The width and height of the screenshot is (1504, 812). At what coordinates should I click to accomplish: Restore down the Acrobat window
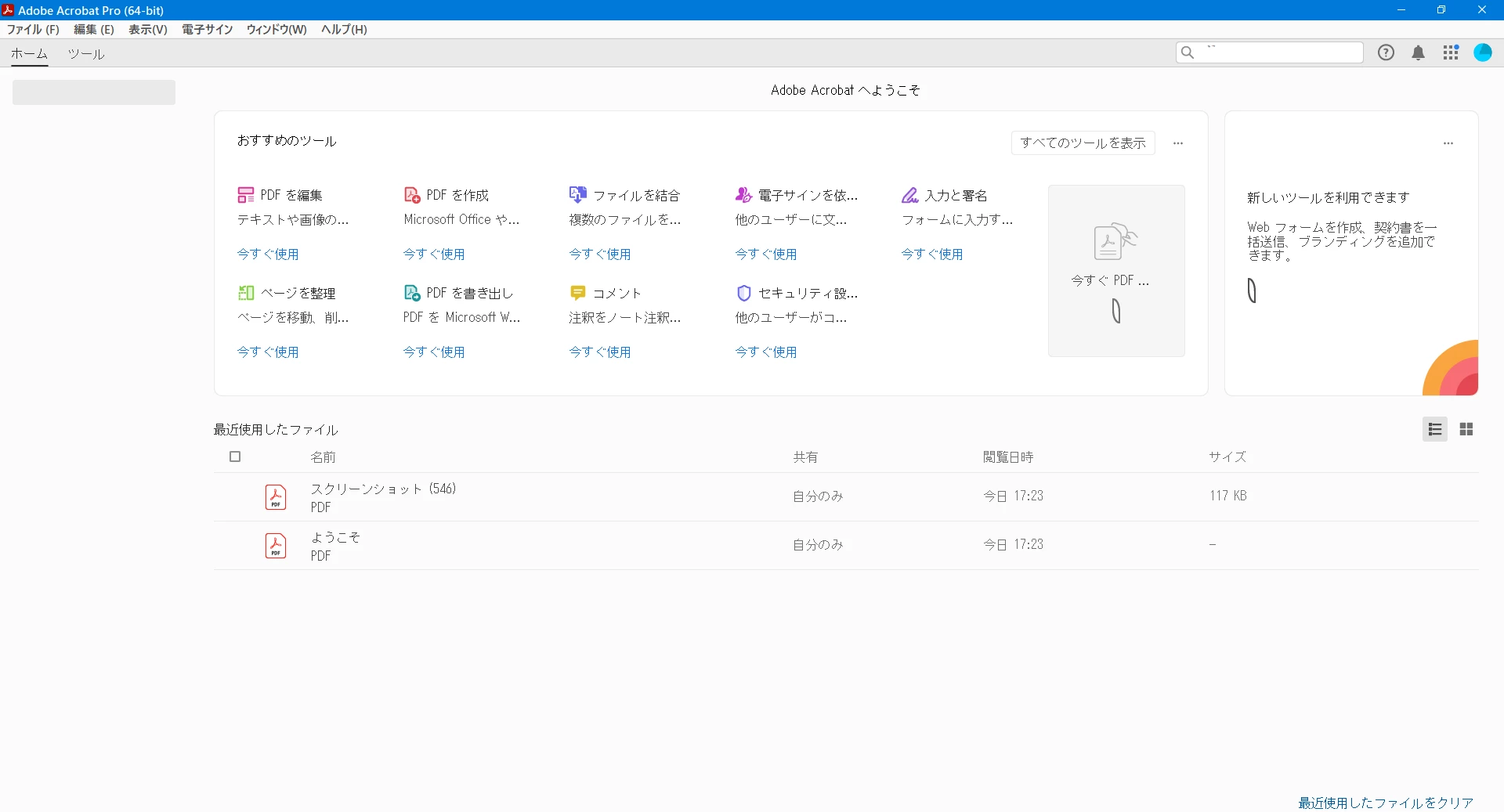(1441, 10)
